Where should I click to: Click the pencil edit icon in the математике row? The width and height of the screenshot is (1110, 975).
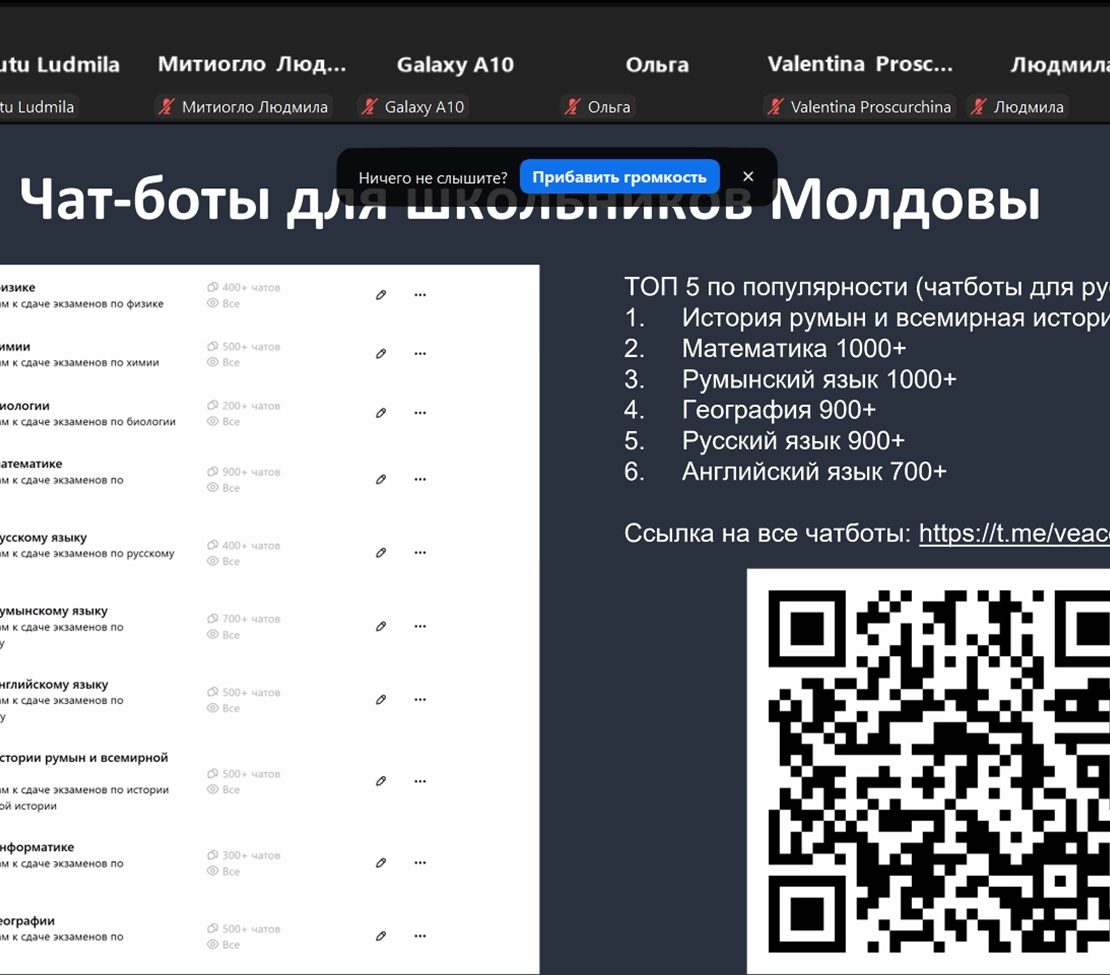coord(381,479)
